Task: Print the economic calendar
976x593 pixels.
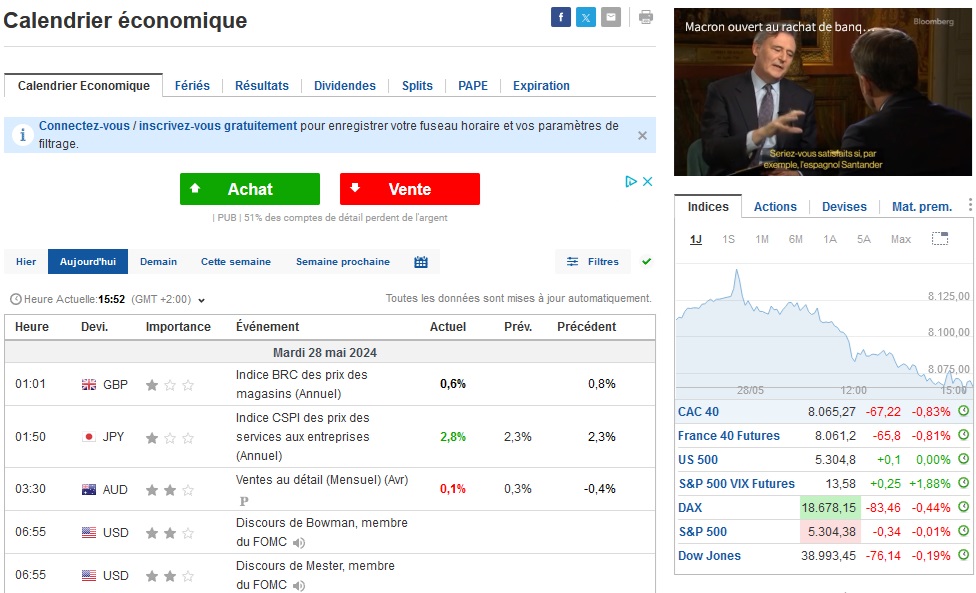Action: [646, 17]
